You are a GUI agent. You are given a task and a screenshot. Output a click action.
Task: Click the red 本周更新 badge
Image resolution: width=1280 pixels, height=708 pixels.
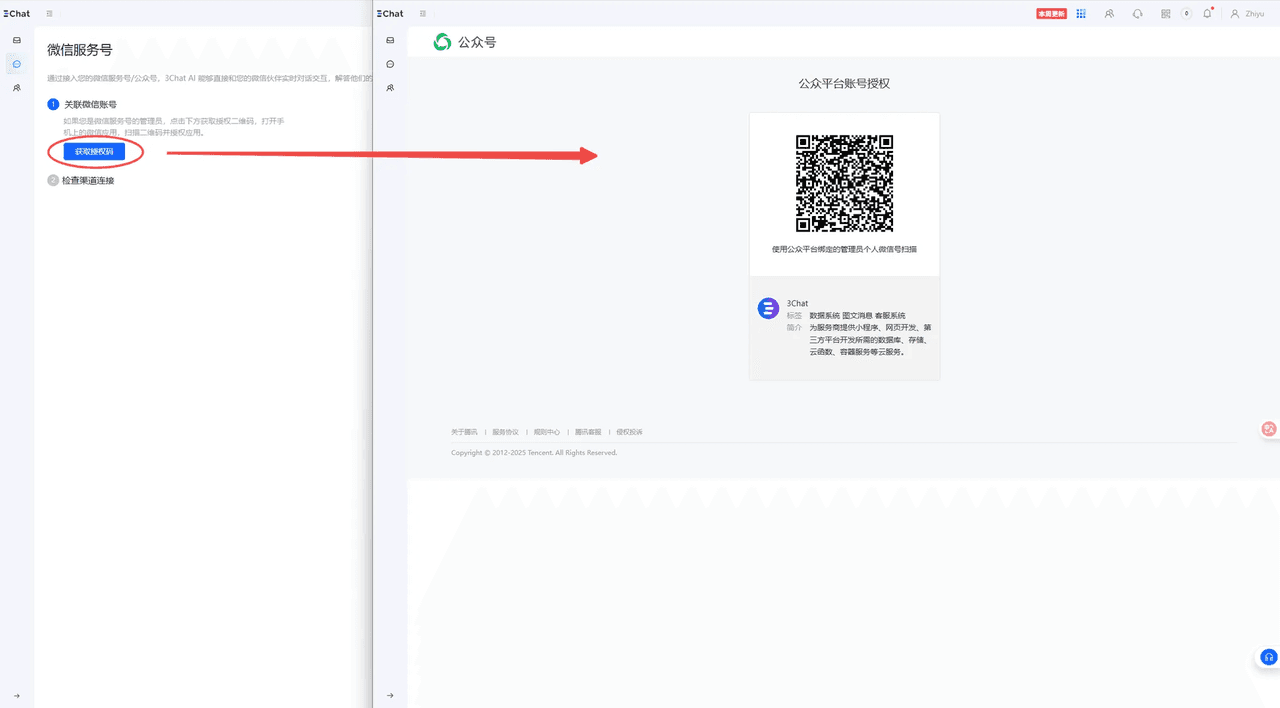pyautogui.click(x=1051, y=14)
